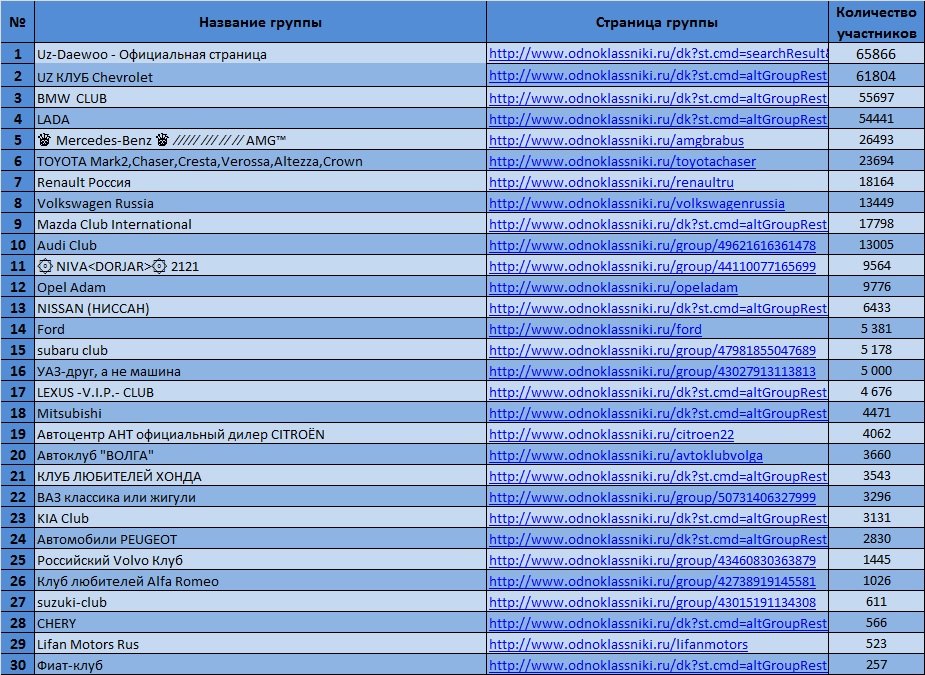Select participant count 65866
The width and height of the screenshot is (925, 675).
pos(876,54)
